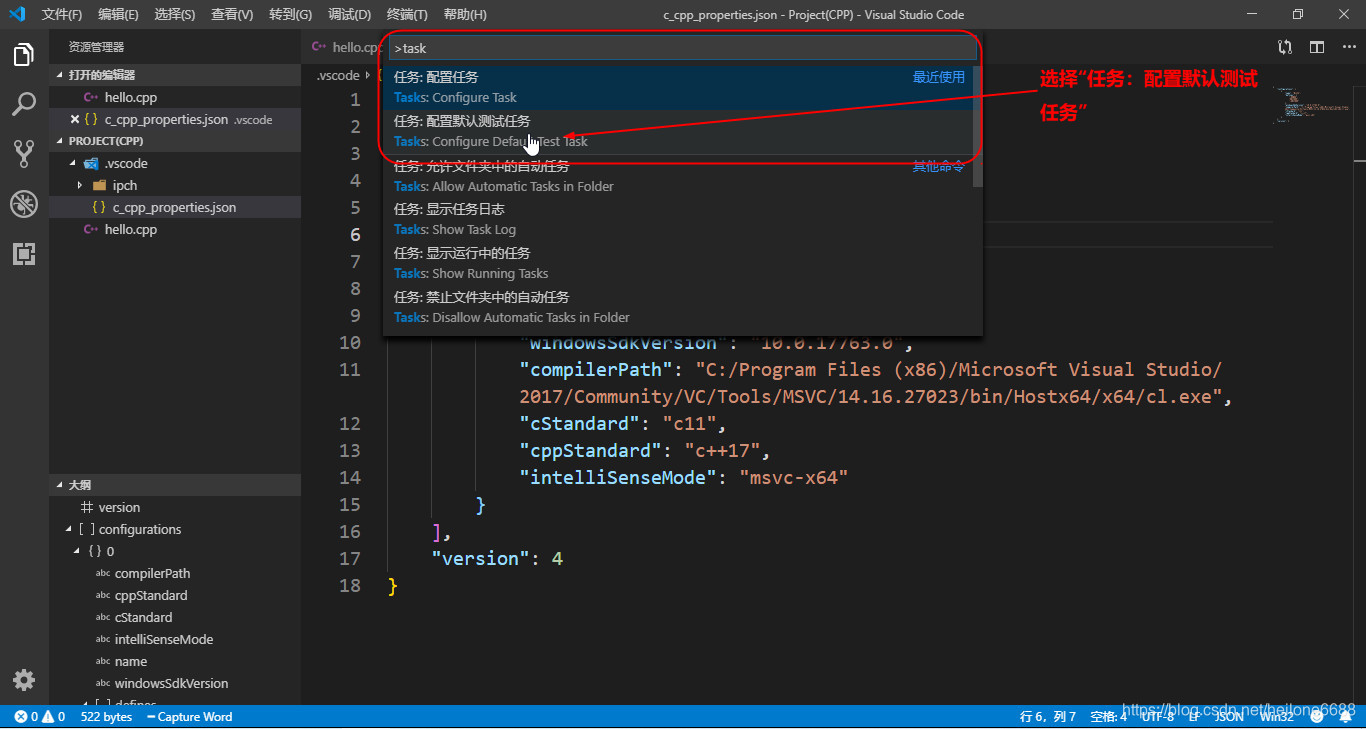The height and width of the screenshot is (729, 1366).
Task: Click line number 13 in the gutter
Action: [349, 450]
